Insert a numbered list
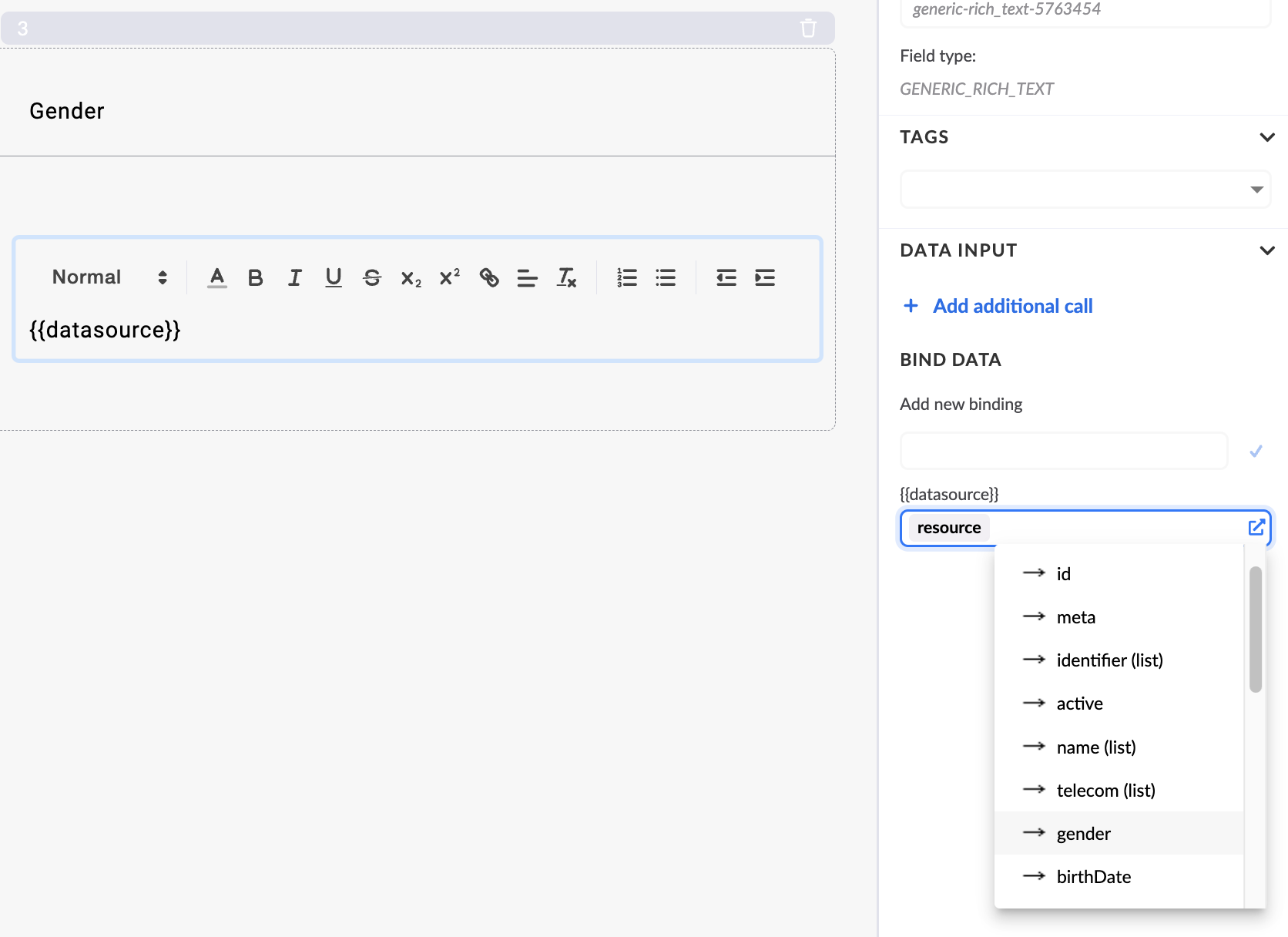This screenshot has width=1288, height=937. click(627, 277)
